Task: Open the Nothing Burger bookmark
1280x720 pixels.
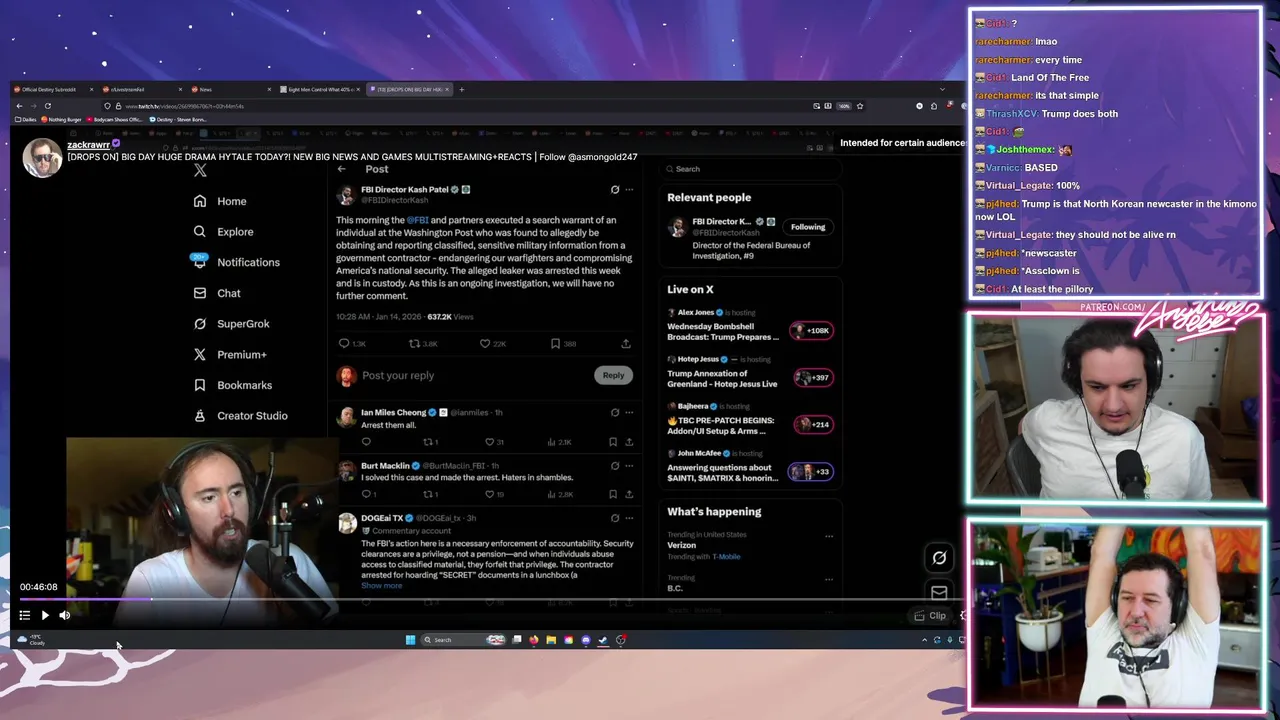Action: tap(61, 120)
